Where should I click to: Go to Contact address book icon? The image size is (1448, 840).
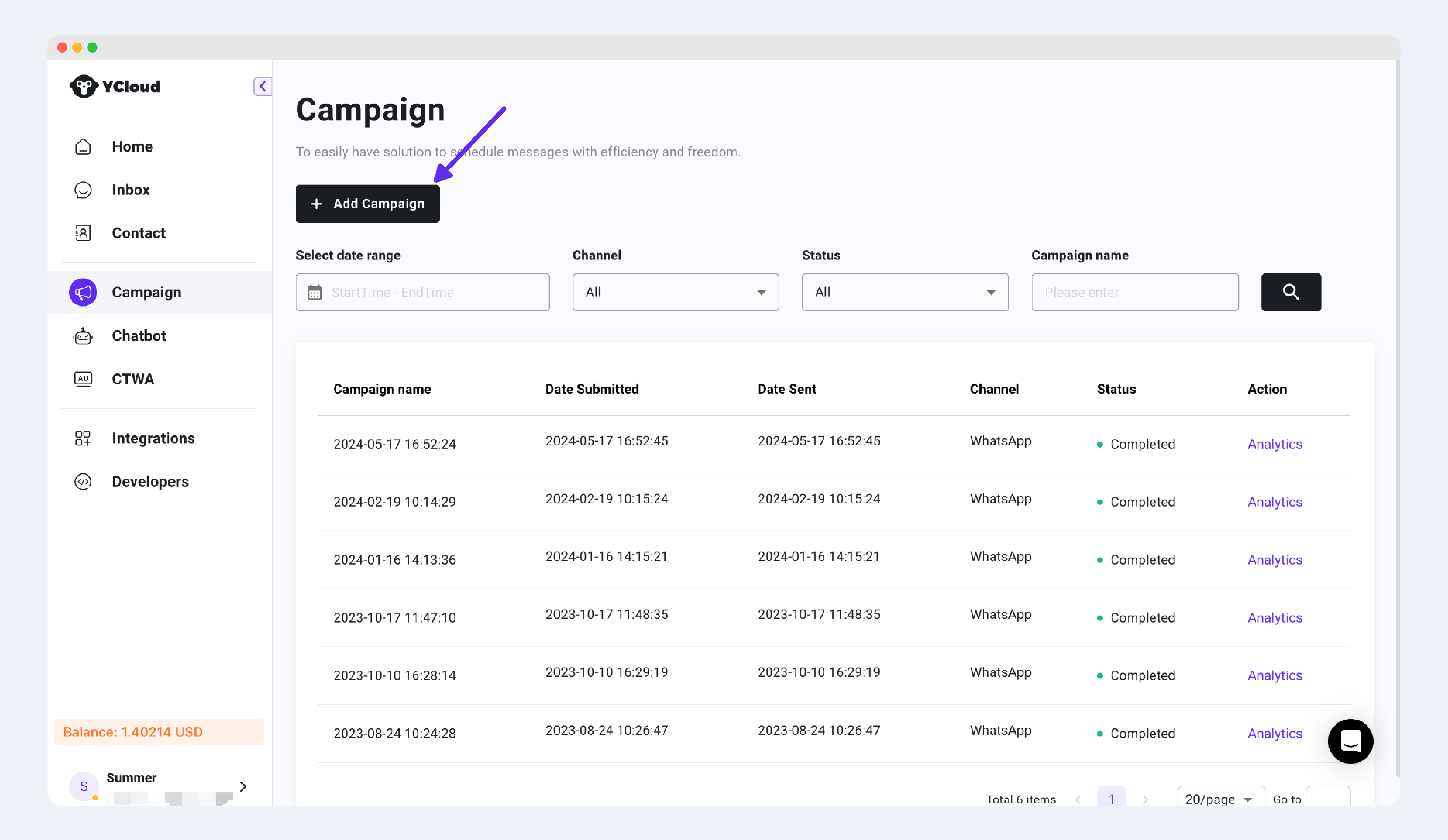click(x=83, y=232)
